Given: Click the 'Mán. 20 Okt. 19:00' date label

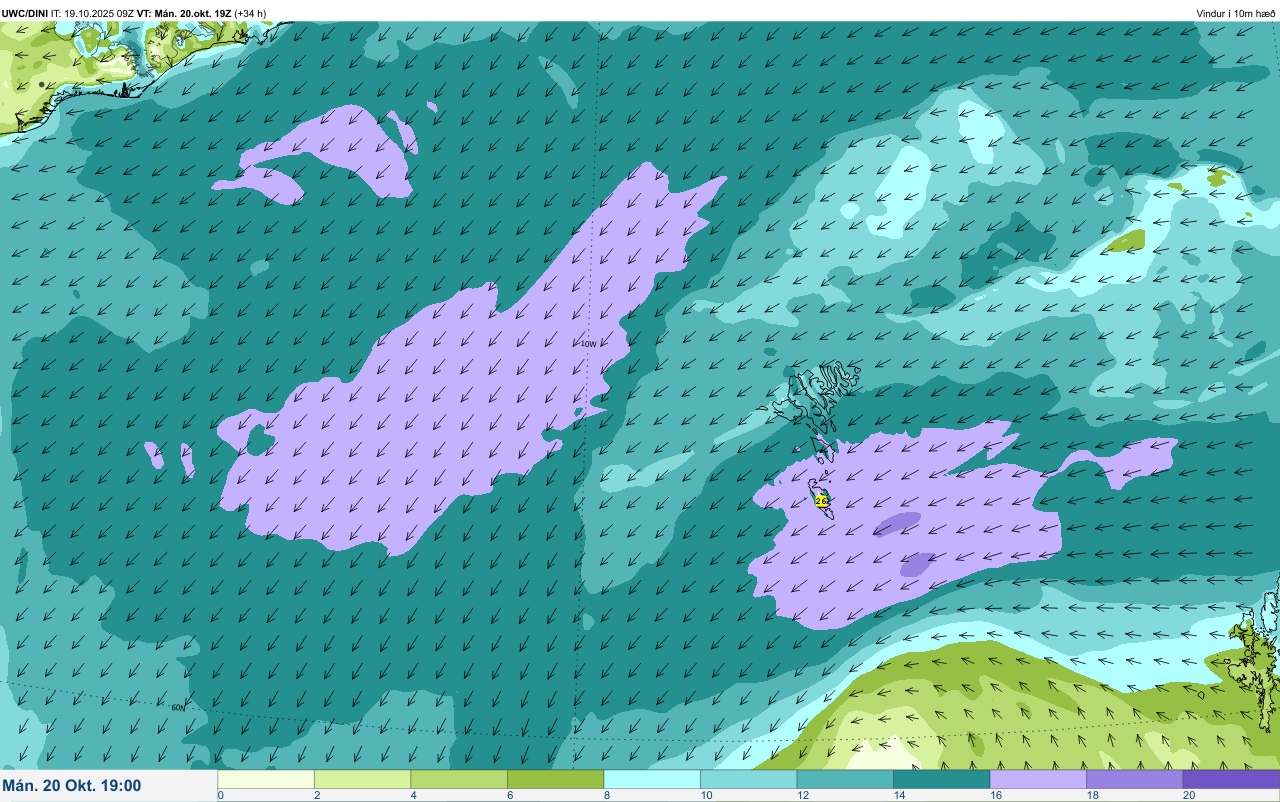Looking at the screenshot, I should pyautogui.click(x=72, y=786).
